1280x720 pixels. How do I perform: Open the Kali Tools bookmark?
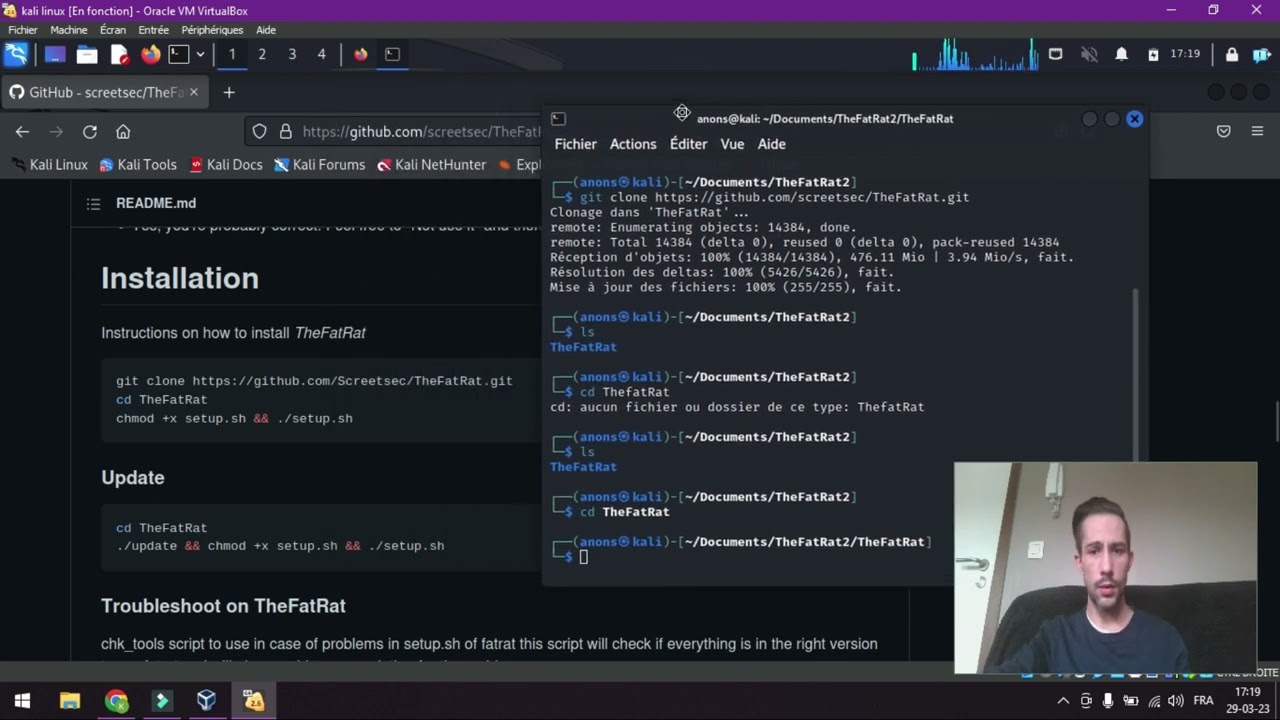137,164
